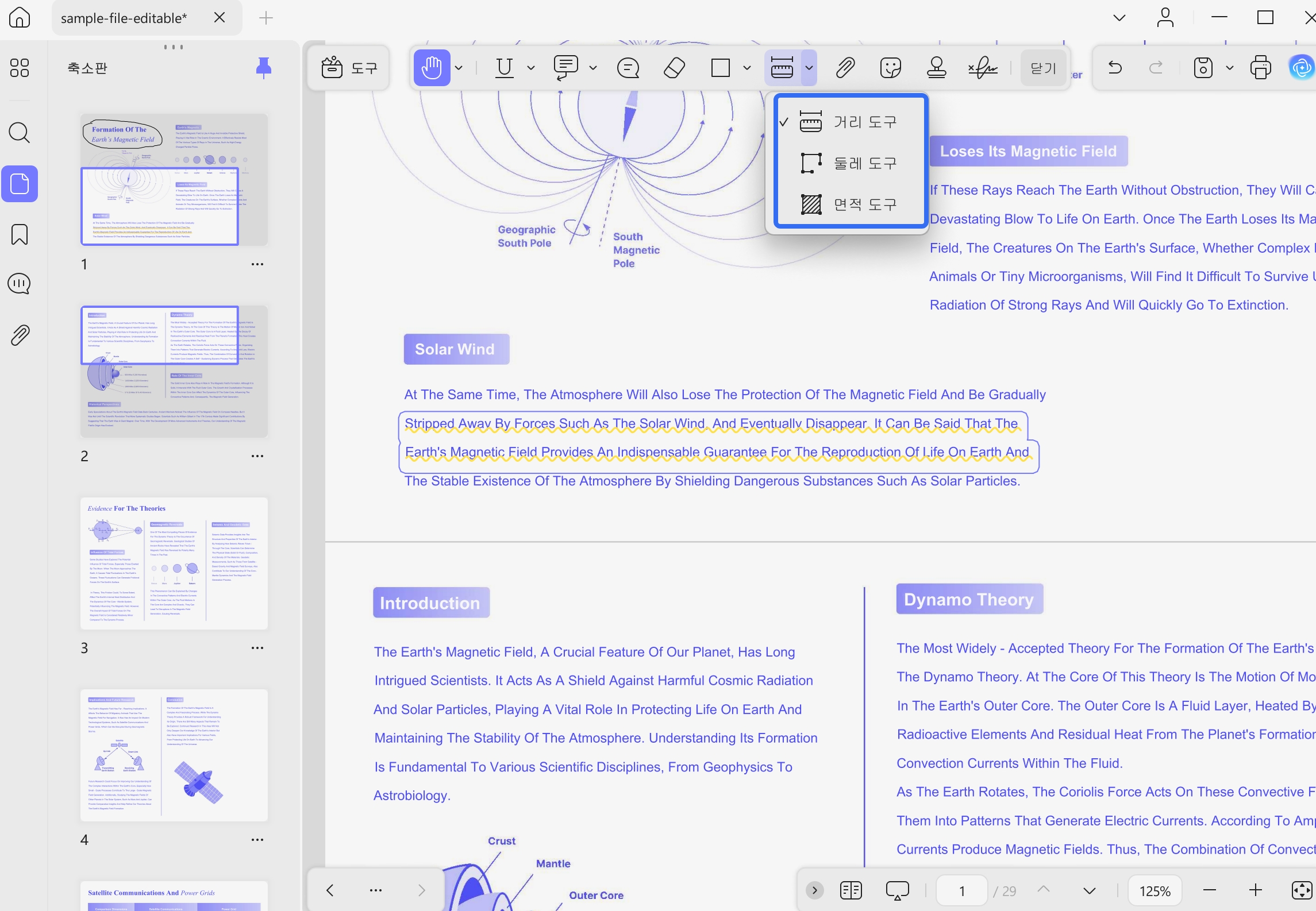
Task: Click the 도구 tools button
Action: [x=349, y=68]
